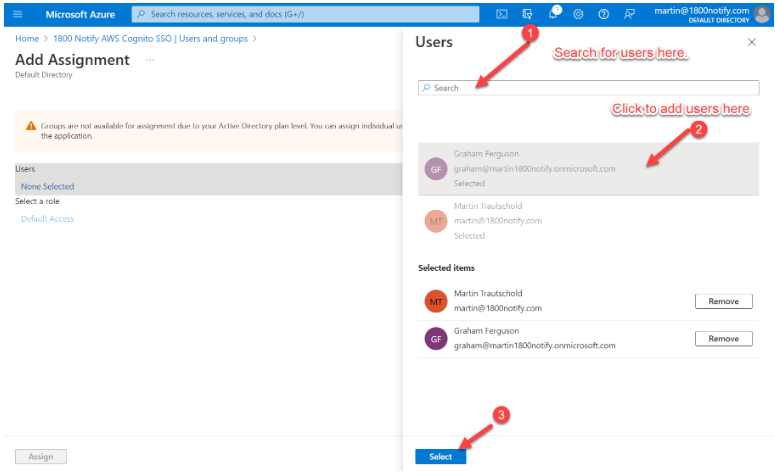Viewport: 775px width, 474px height.
Task: Open the Azure portal hamburger menu
Action: pos(18,14)
